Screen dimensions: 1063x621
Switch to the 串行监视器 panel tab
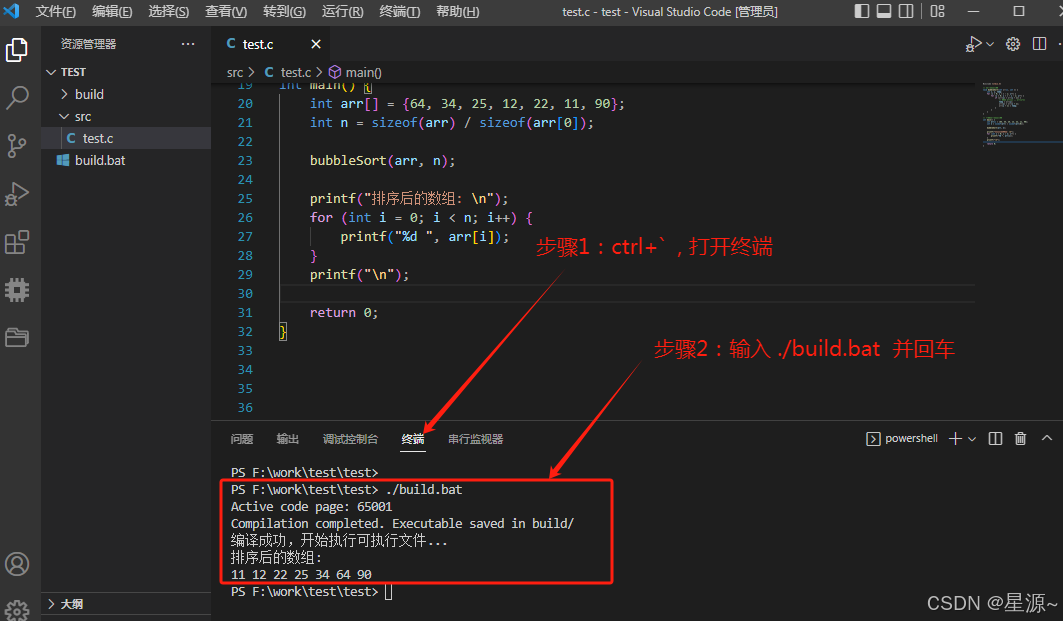click(476, 439)
